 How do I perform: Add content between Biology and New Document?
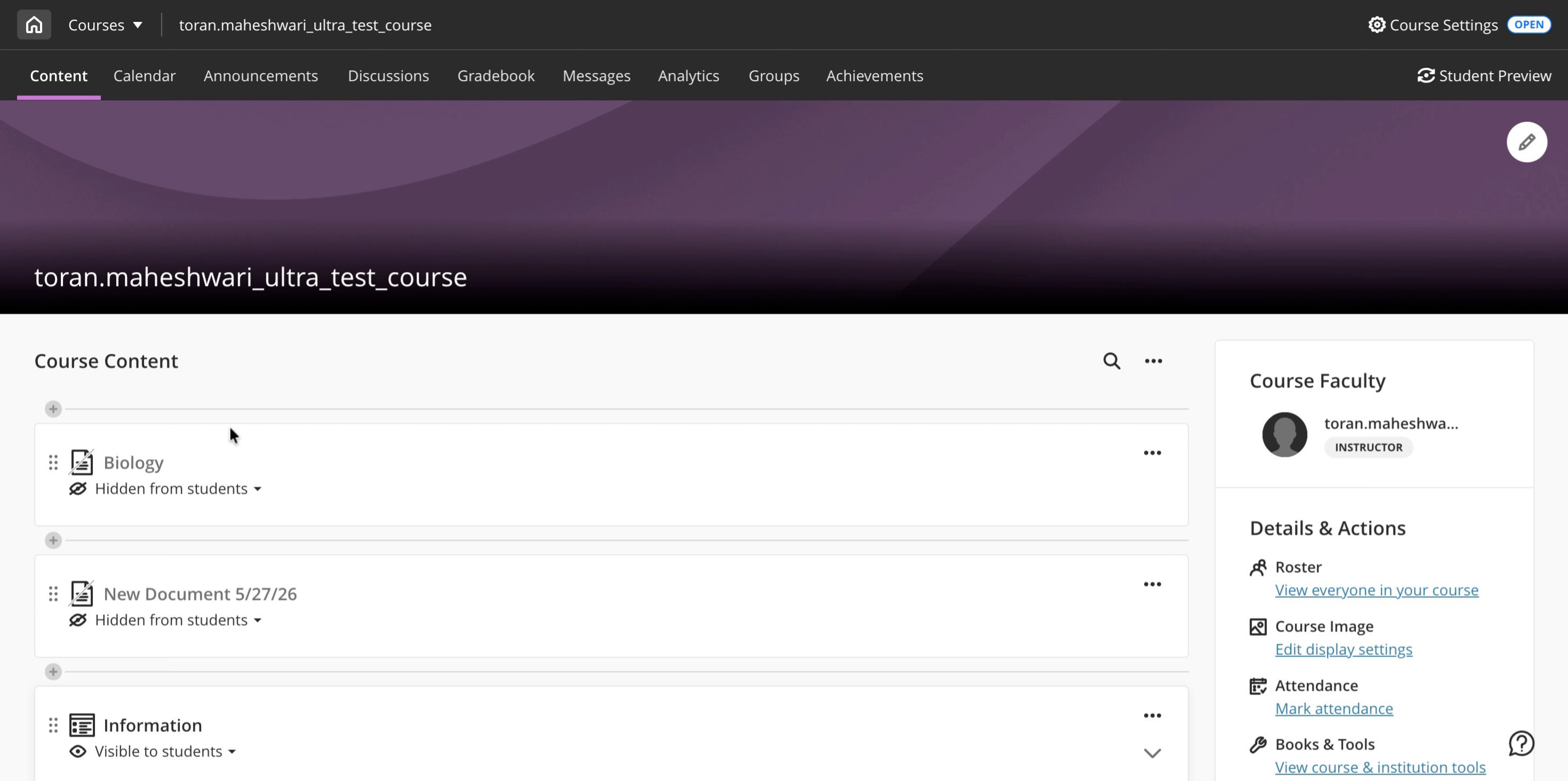53,540
